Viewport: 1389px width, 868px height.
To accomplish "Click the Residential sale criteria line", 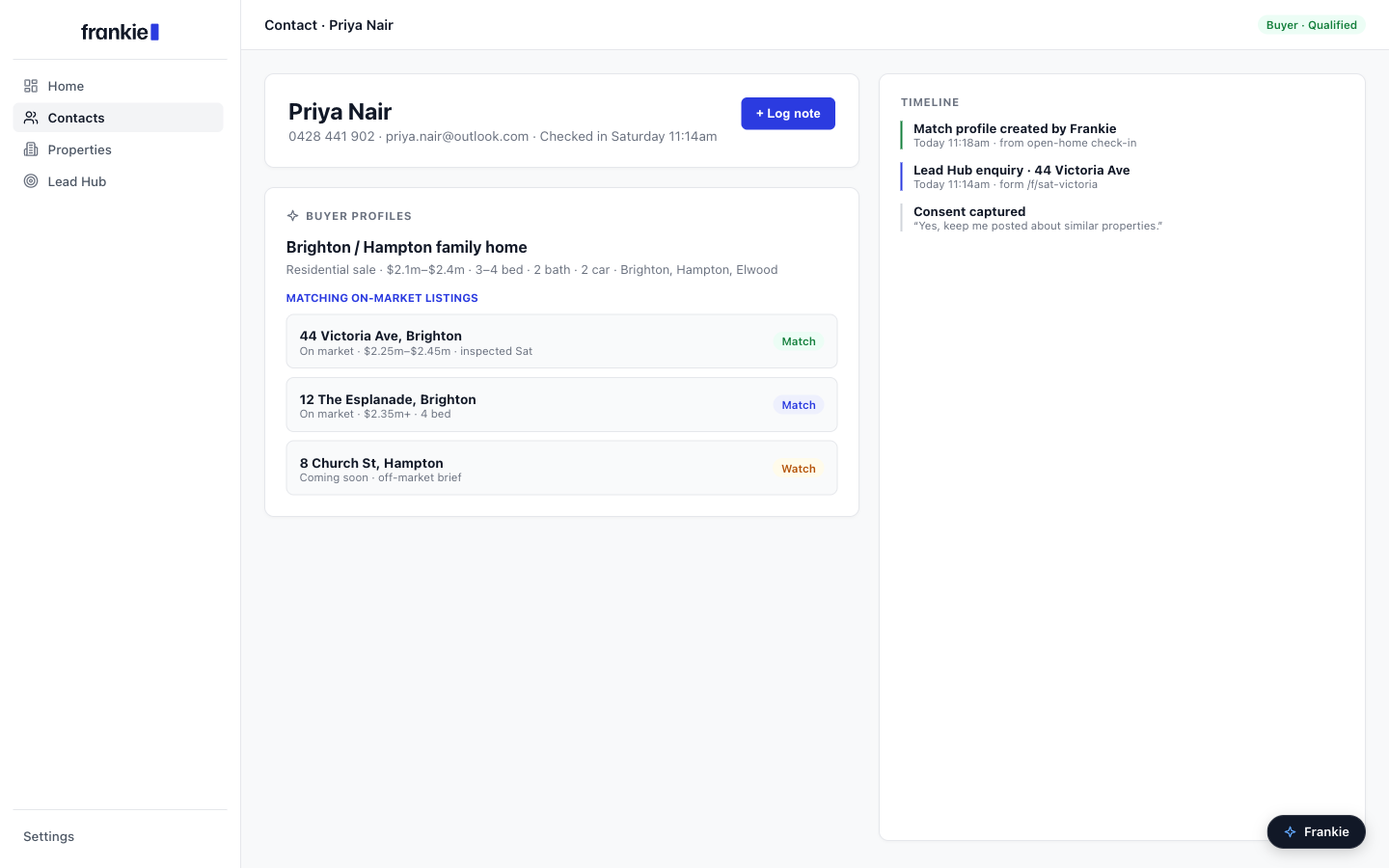I will pos(531,270).
